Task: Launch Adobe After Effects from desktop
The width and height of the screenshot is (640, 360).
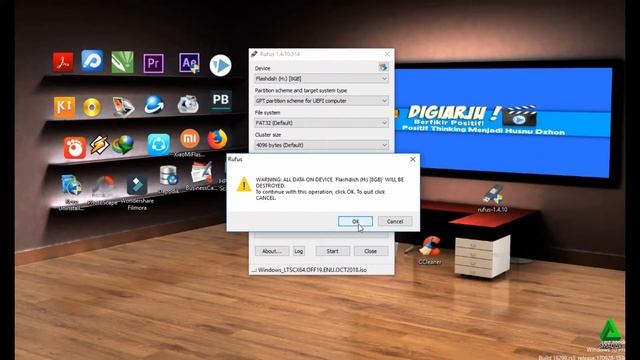Action: click(189, 63)
